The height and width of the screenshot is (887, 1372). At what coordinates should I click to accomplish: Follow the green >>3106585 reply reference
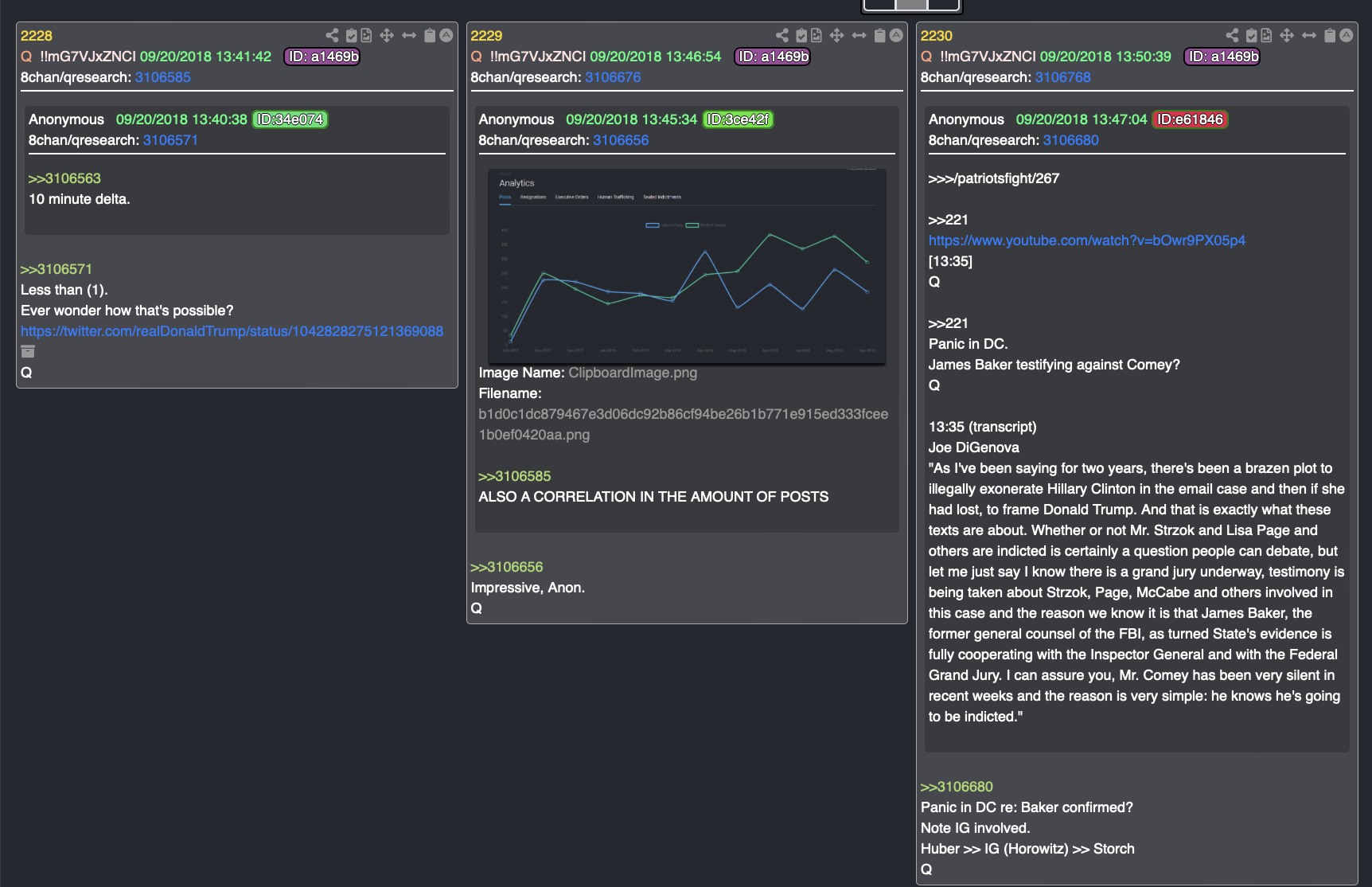[x=515, y=476]
